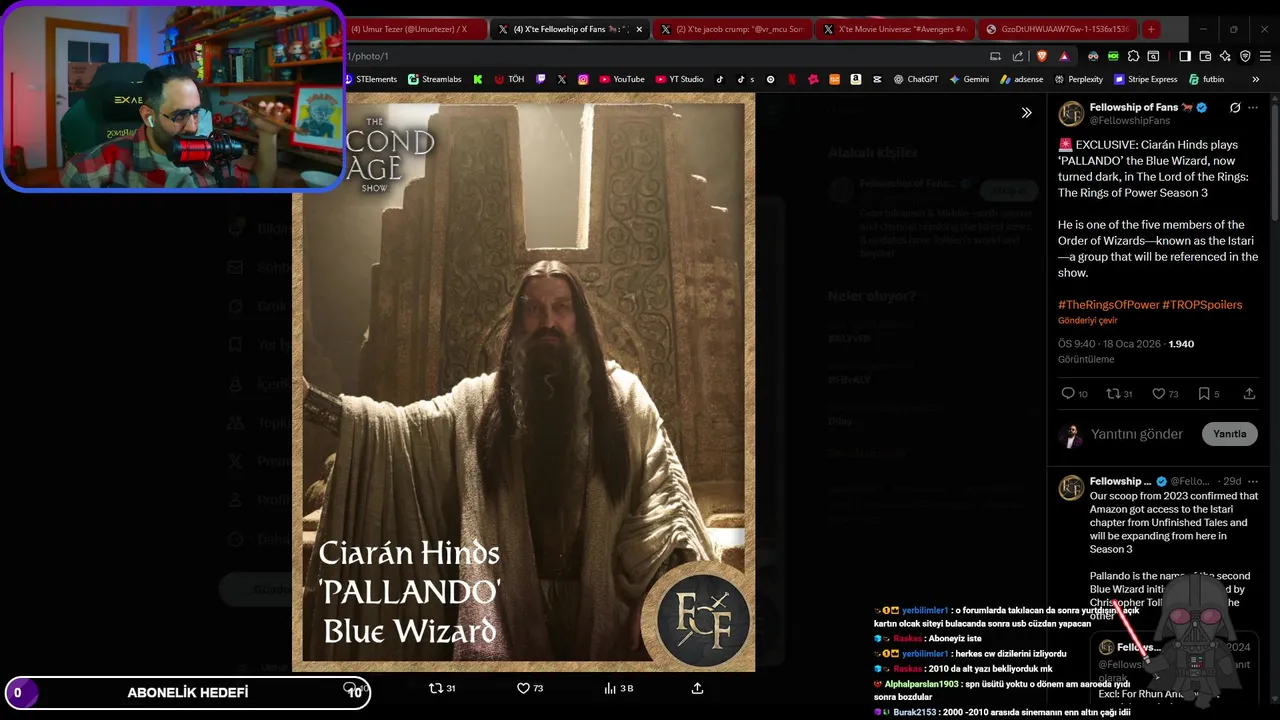The image size is (1280, 720).
Task: Open #TROPSpoilers hashtag
Action: [1202, 304]
